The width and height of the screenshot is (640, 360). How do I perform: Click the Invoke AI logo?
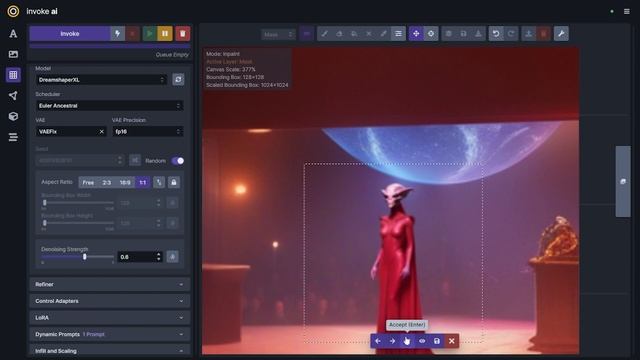(x=13, y=11)
